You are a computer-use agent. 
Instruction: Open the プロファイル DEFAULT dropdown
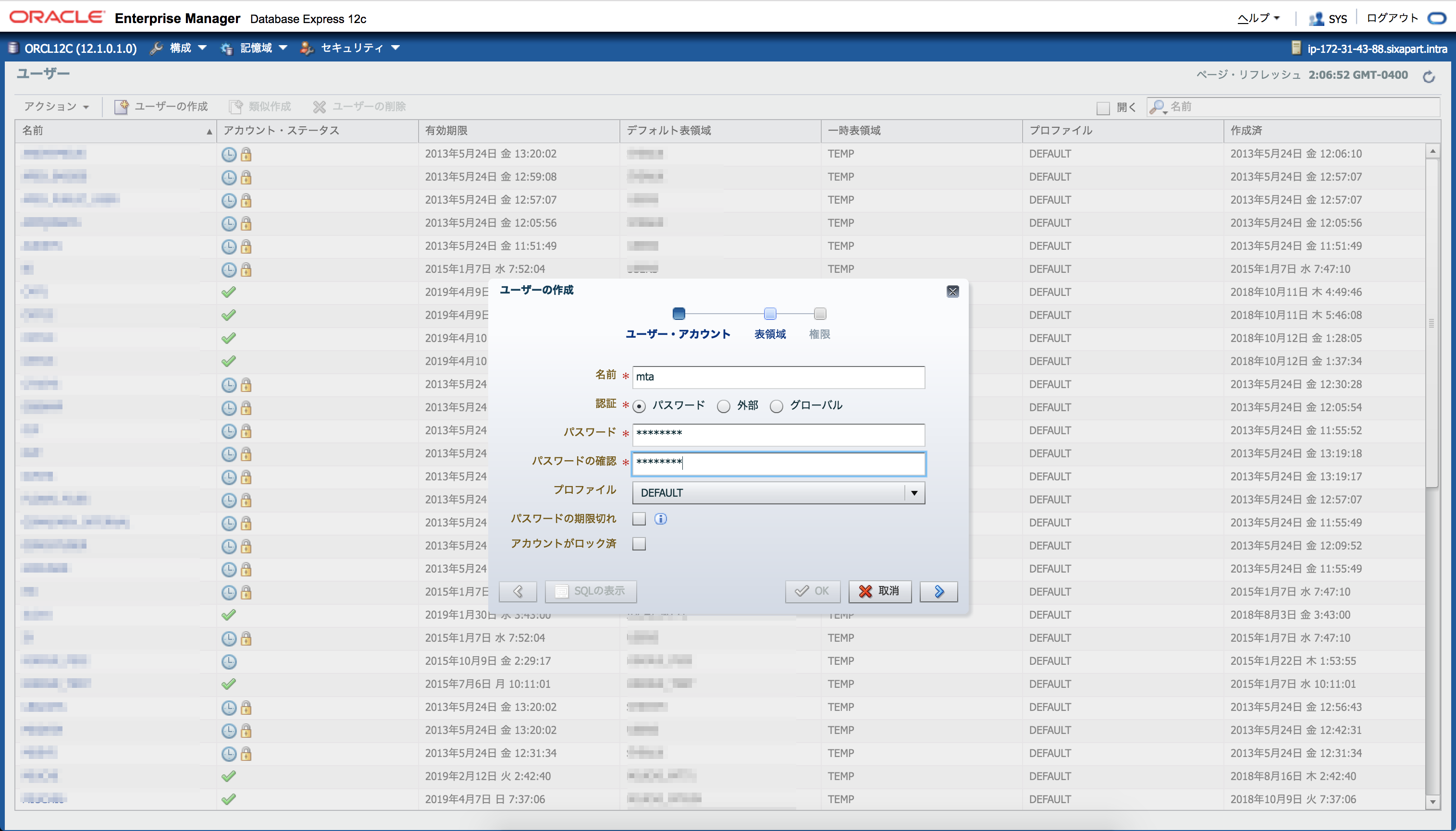tap(913, 492)
